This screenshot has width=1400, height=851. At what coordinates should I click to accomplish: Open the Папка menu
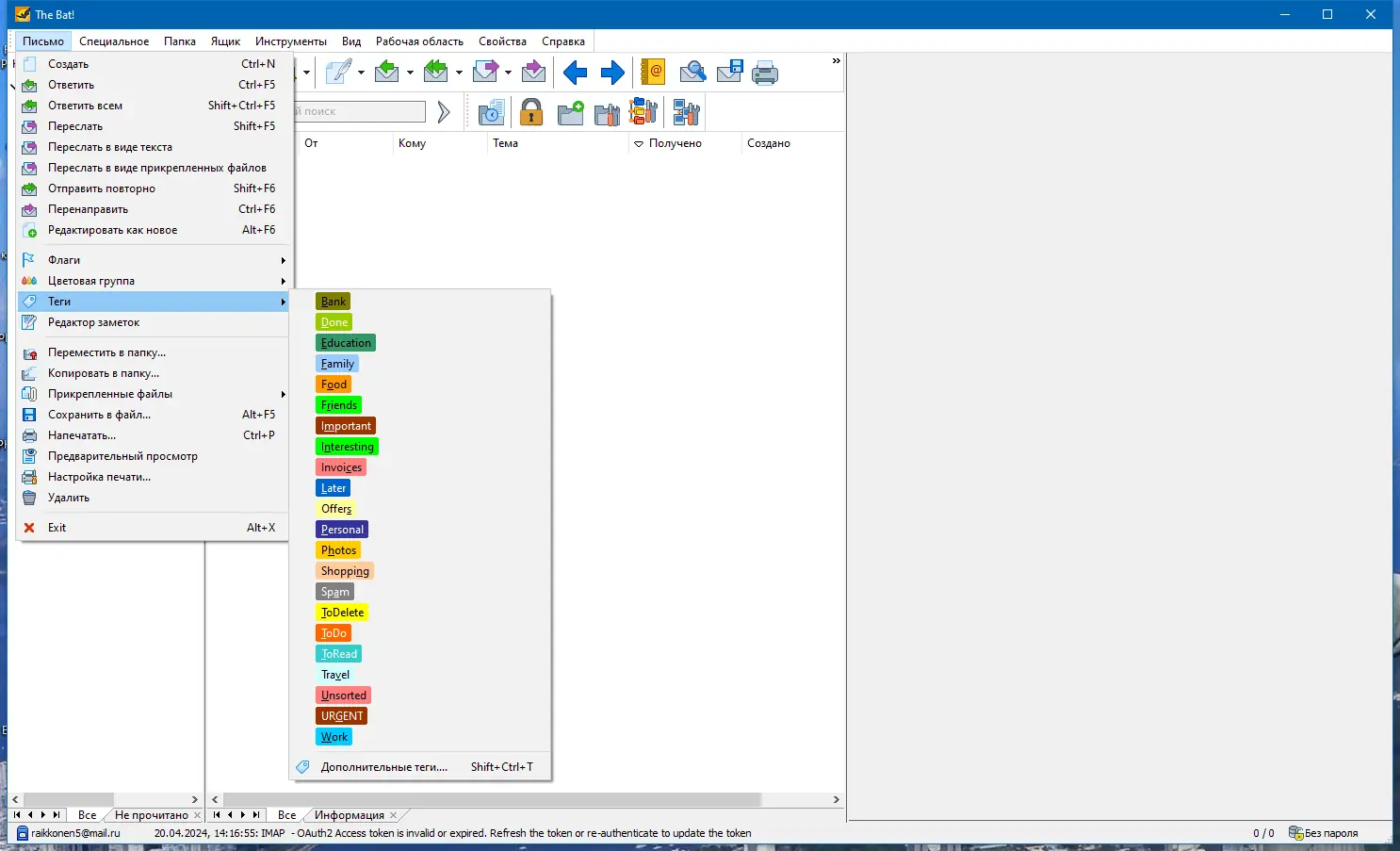180,41
